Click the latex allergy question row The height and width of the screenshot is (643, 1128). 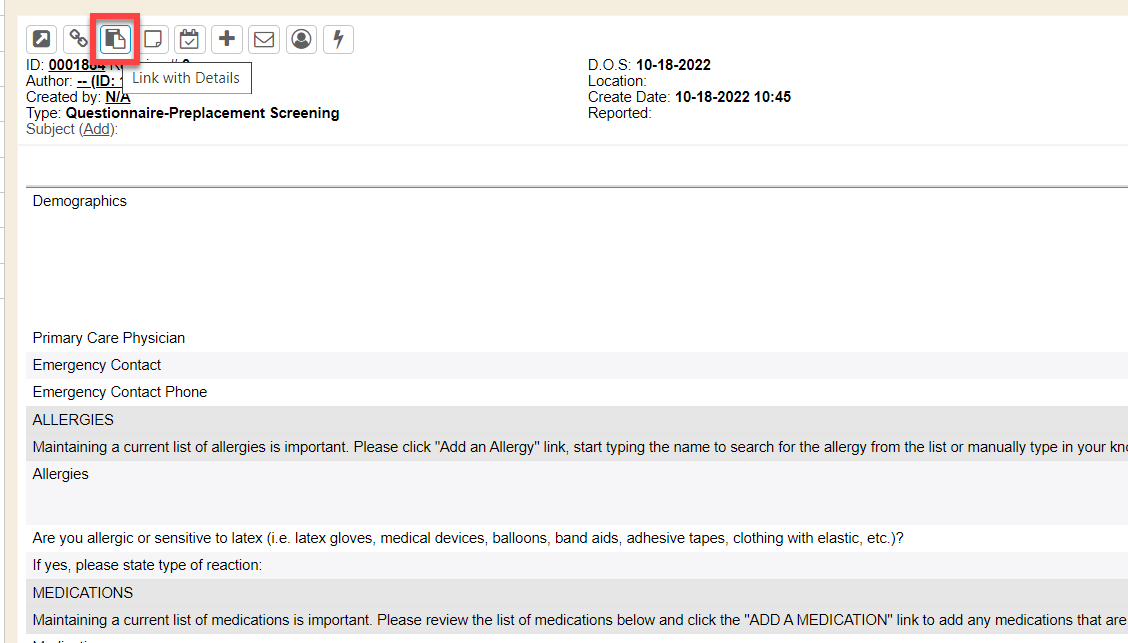467,538
